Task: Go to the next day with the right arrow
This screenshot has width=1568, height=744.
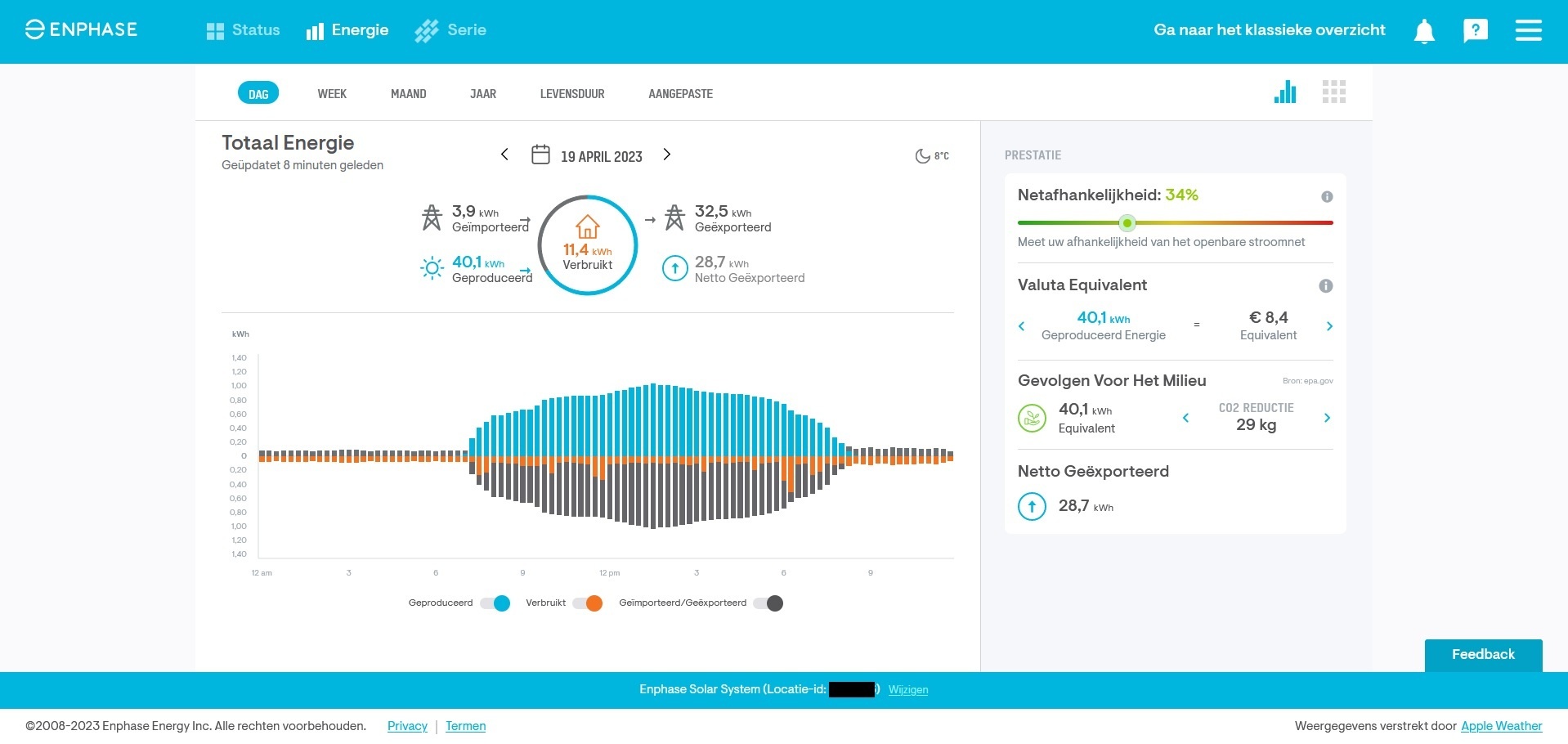Action: coord(667,155)
